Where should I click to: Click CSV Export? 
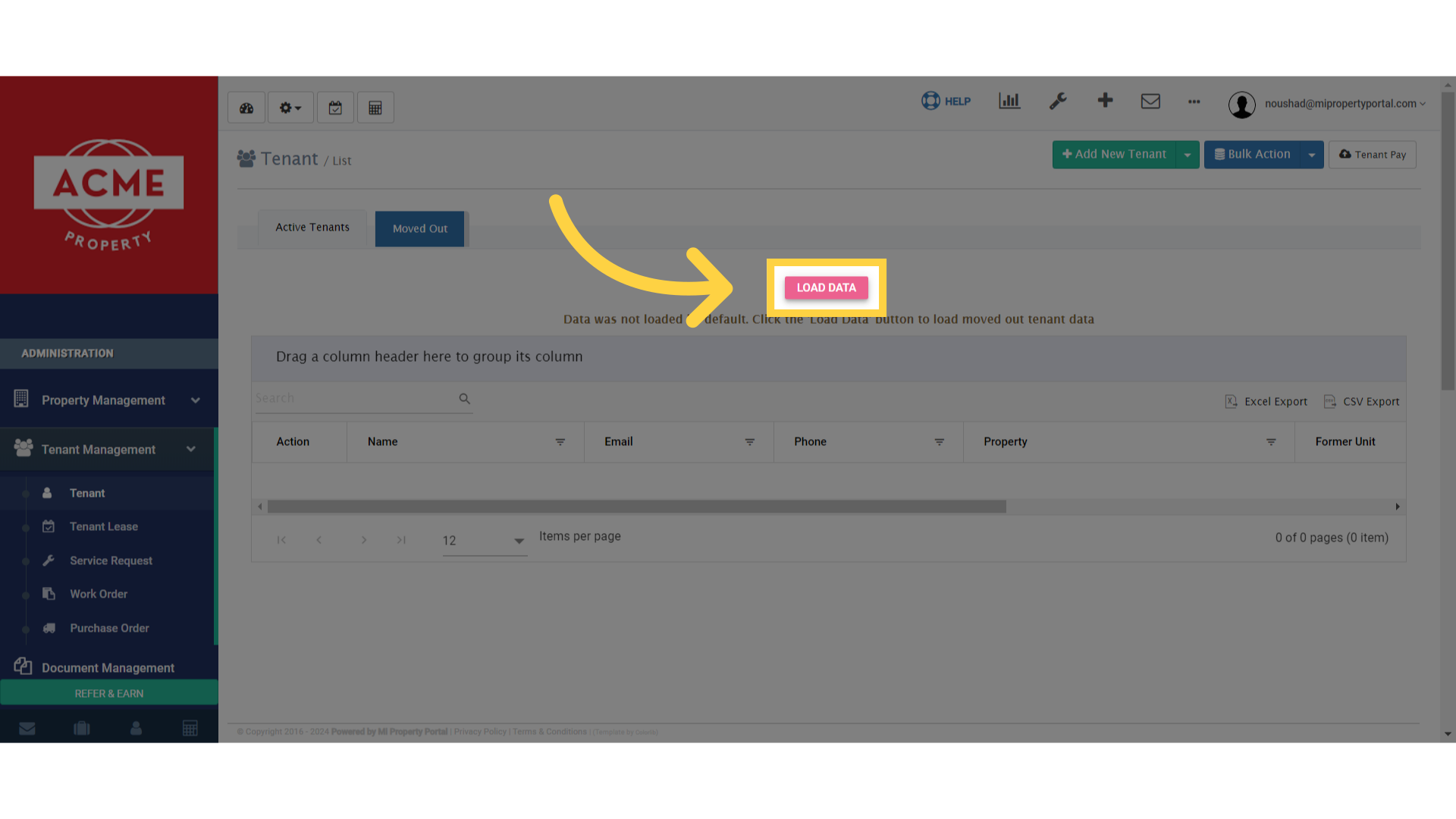(x=1362, y=401)
